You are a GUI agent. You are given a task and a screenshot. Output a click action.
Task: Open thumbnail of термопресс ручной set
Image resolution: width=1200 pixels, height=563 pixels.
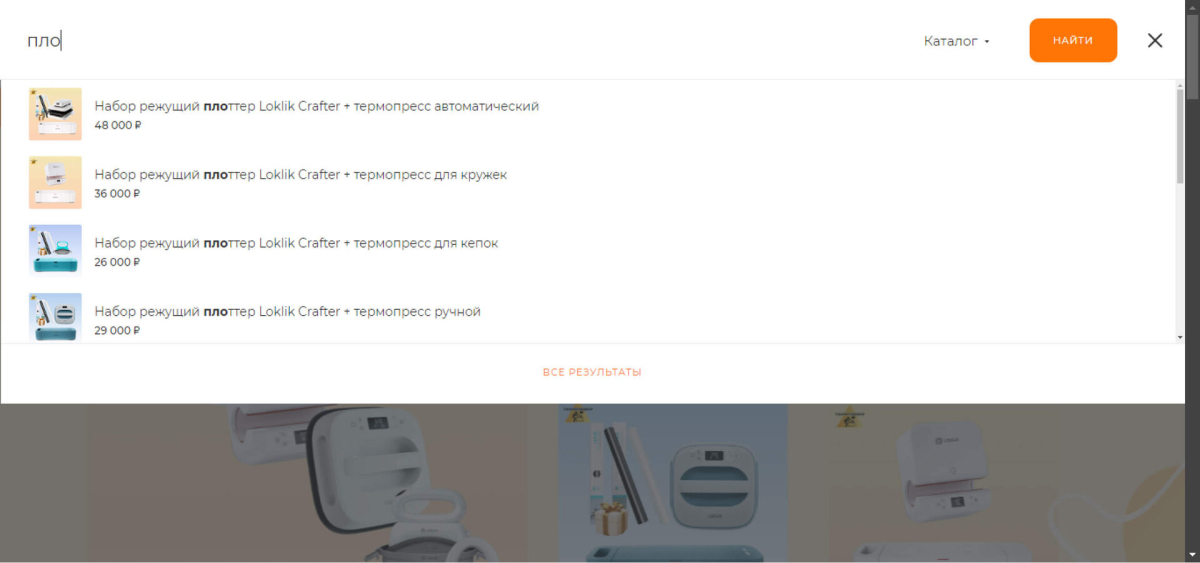(55, 318)
